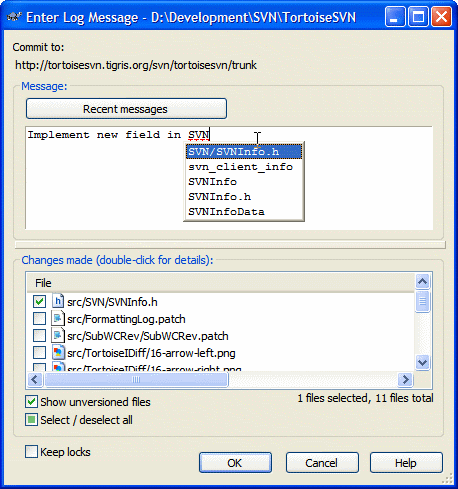Click the misspelled word SVN in message

[x=198, y=135]
